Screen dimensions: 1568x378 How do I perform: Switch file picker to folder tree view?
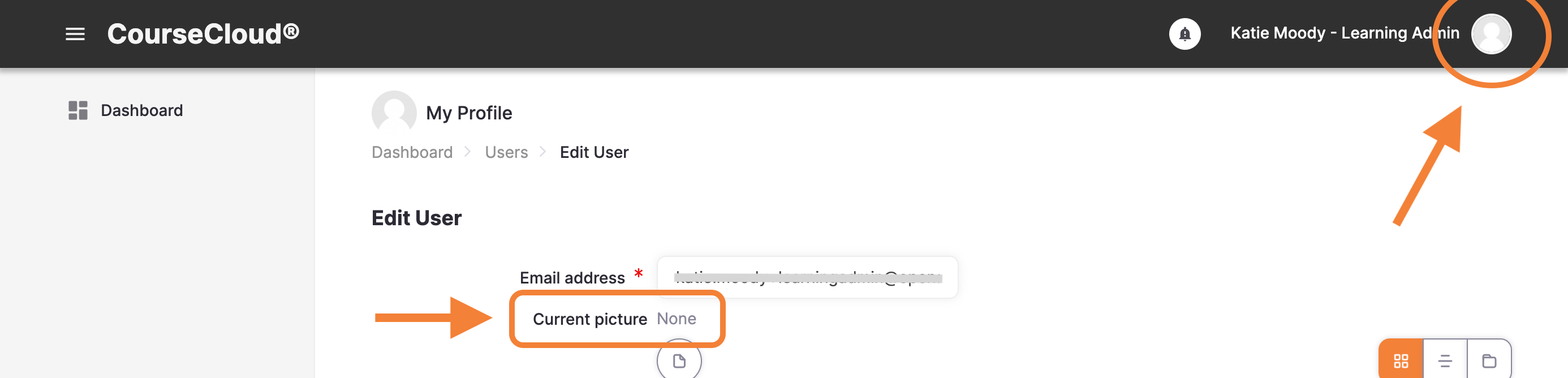[x=1489, y=361]
